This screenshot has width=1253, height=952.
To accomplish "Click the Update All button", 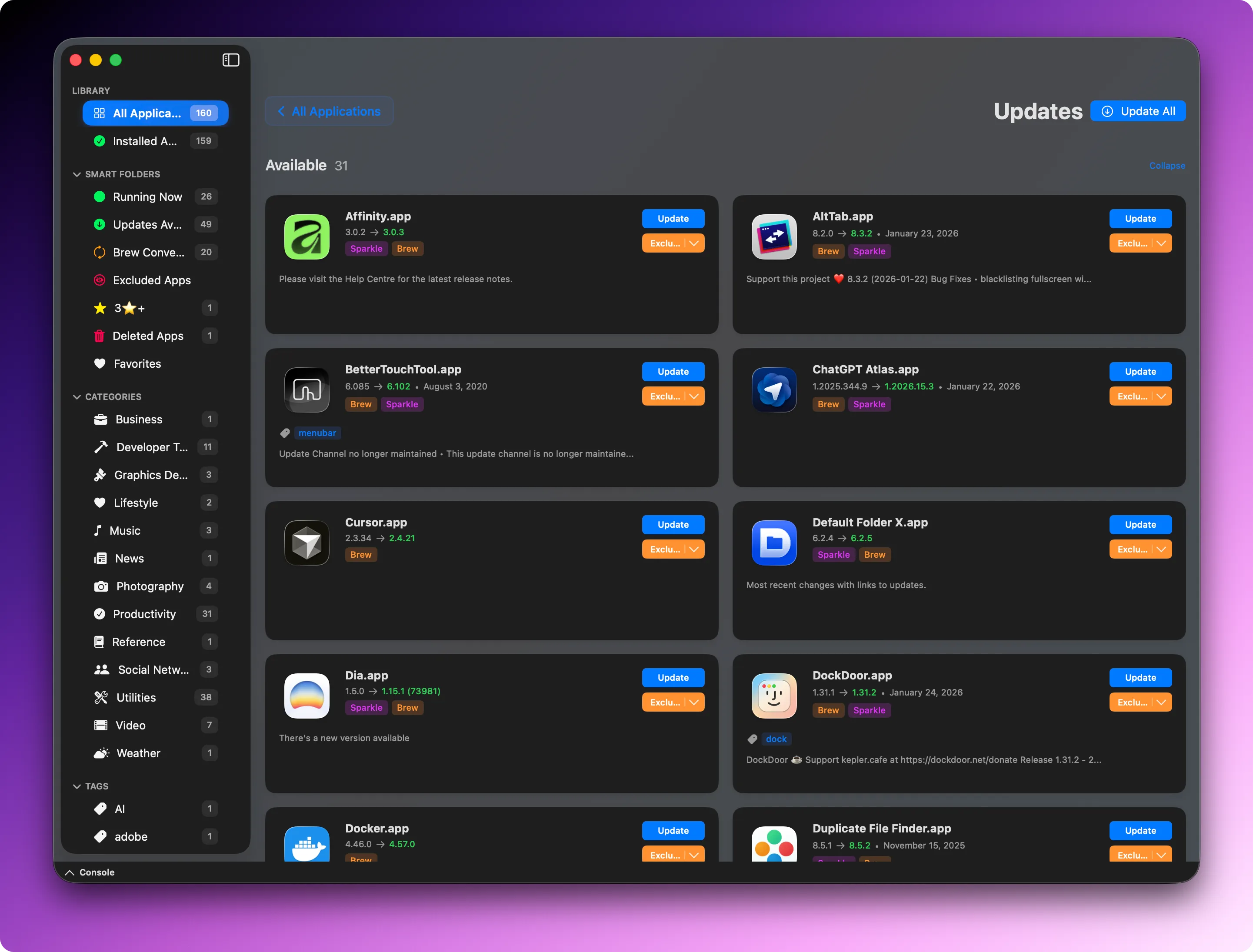I will click(1138, 111).
